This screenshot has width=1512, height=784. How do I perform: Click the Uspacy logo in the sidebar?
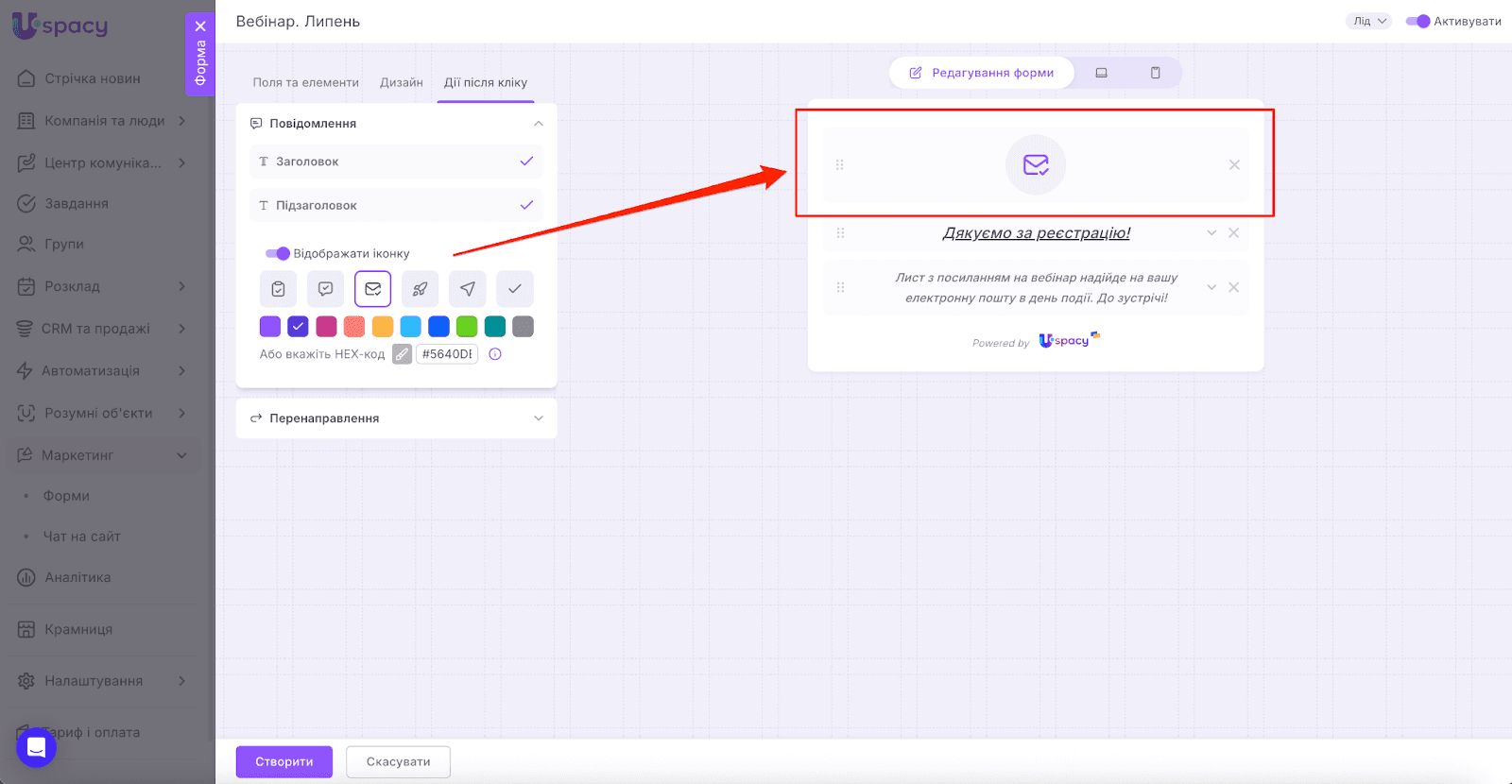[x=60, y=26]
